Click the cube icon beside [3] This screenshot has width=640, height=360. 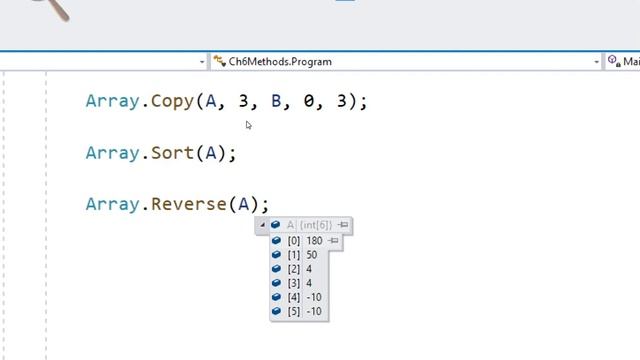tap(276, 283)
